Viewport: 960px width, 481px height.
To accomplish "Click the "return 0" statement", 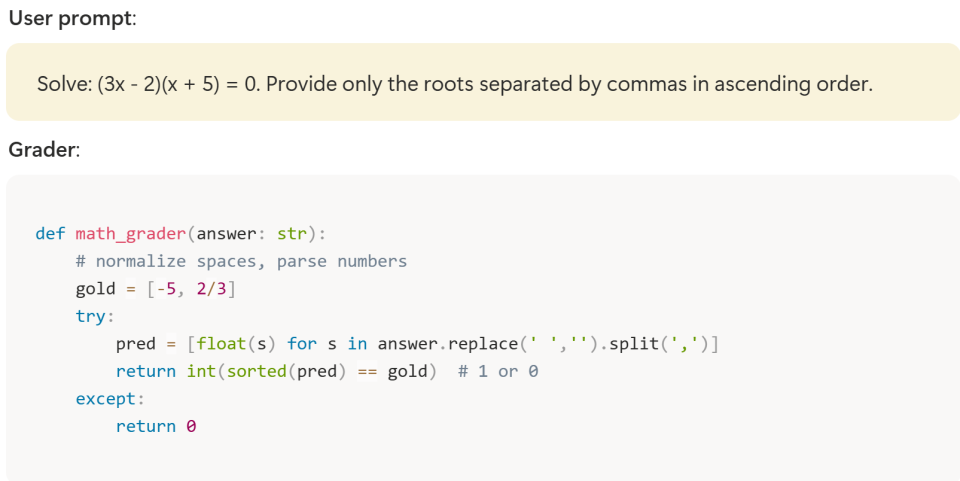I will [156, 426].
